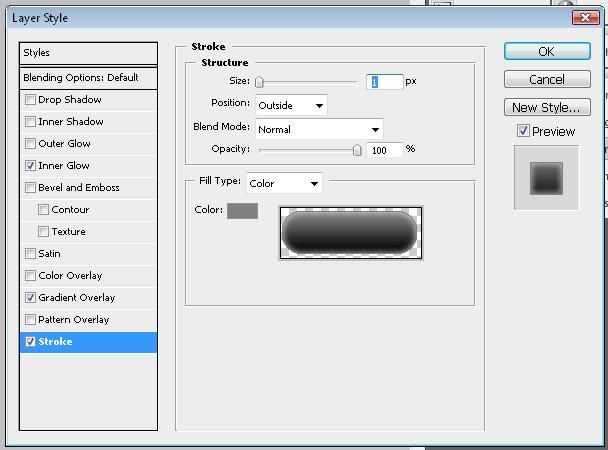Click the Opacity slider handle
Image resolution: width=608 pixels, height=450 pixels.
click(357, 150)
